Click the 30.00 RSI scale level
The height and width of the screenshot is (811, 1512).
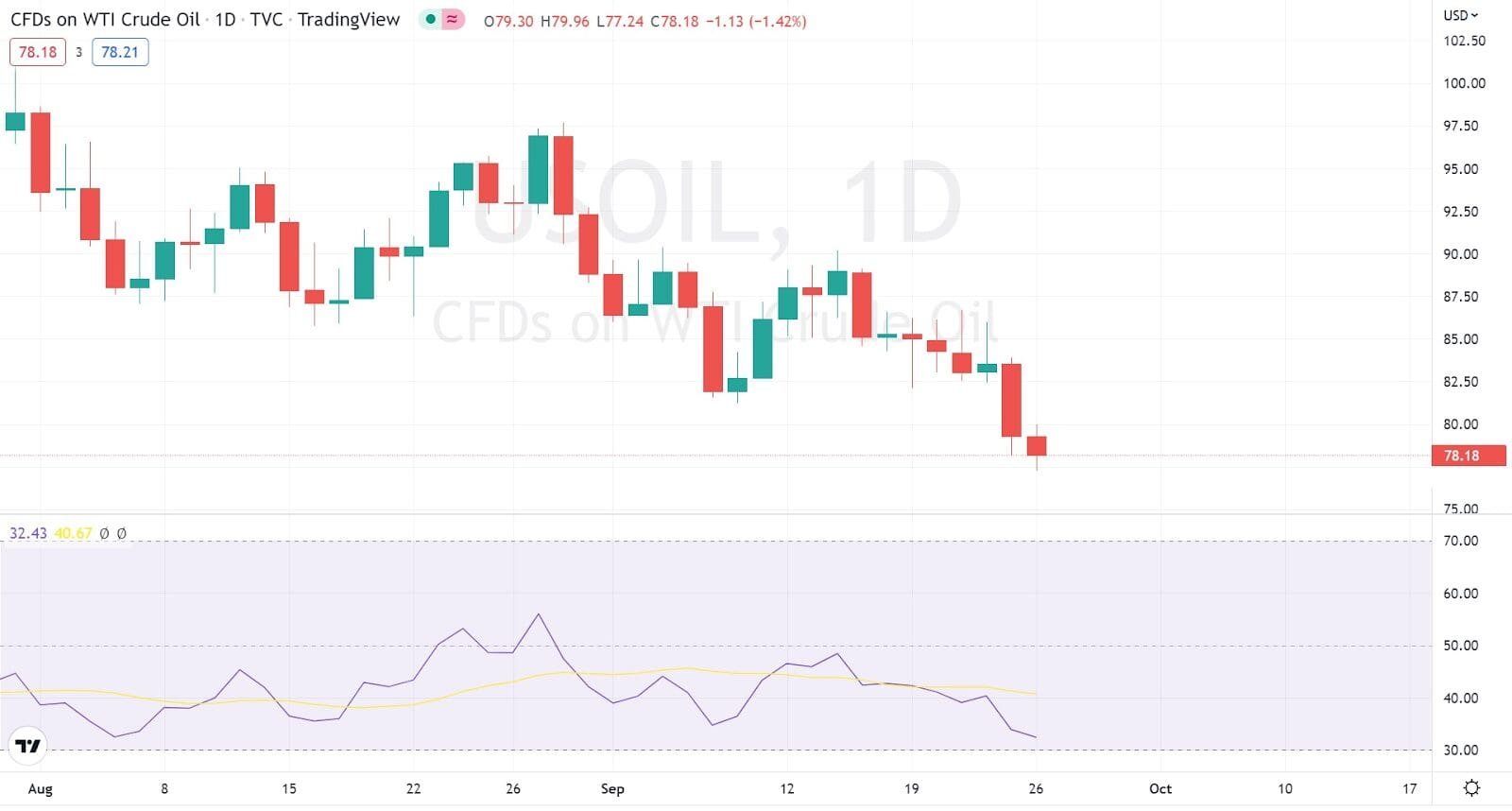click(1460, 750)
